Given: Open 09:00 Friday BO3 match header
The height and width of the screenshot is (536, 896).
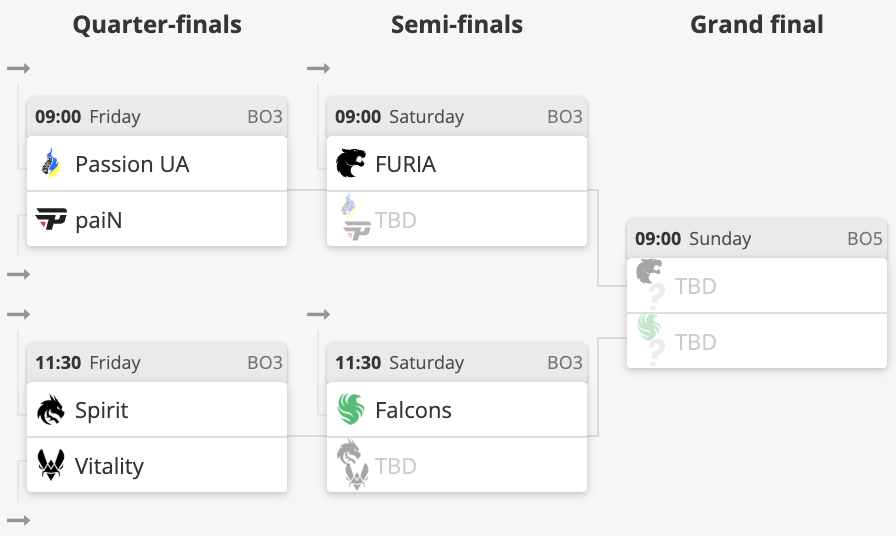Looking at the screenshot, I should click(157, 117).
